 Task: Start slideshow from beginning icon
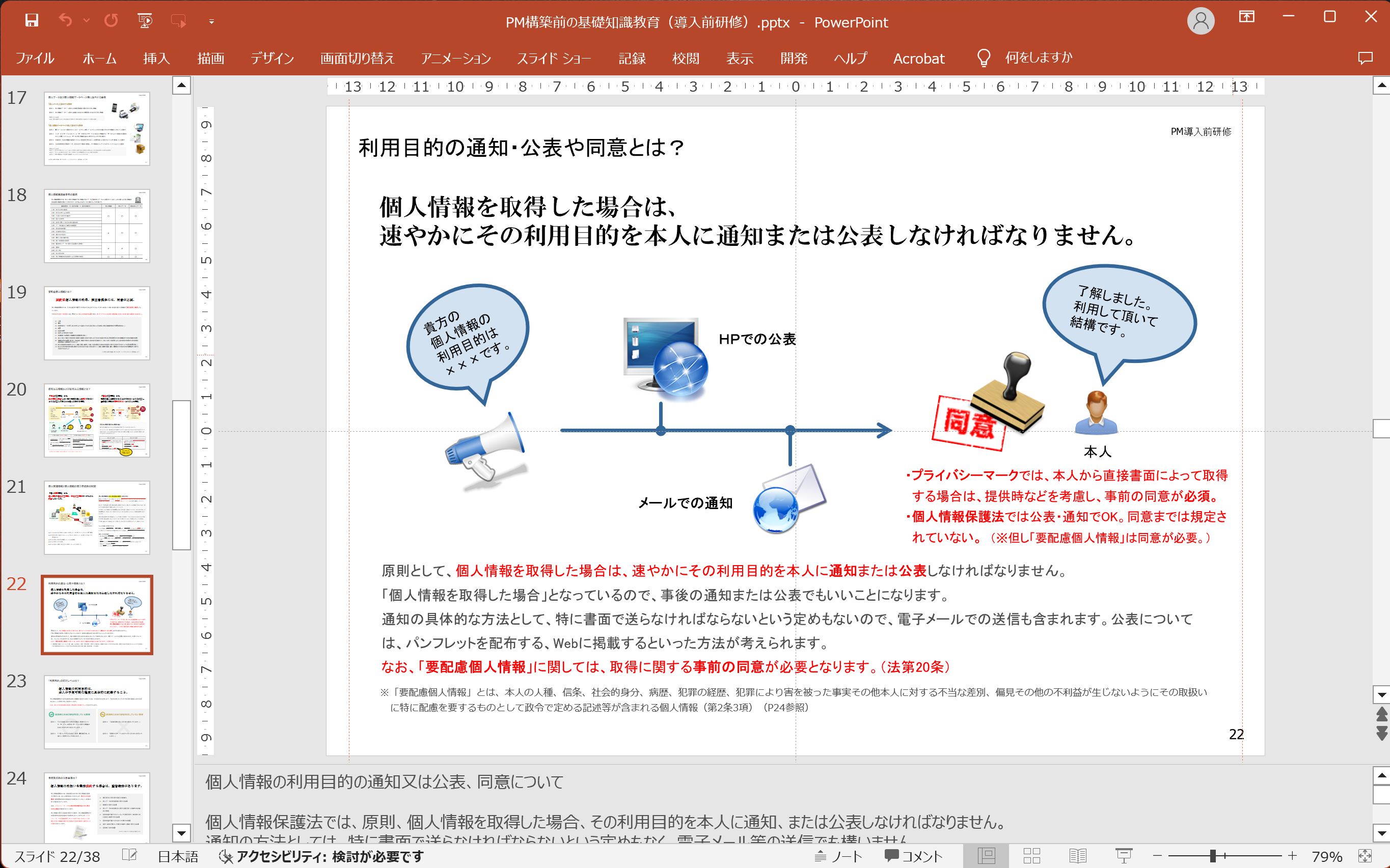click(145, 21)
